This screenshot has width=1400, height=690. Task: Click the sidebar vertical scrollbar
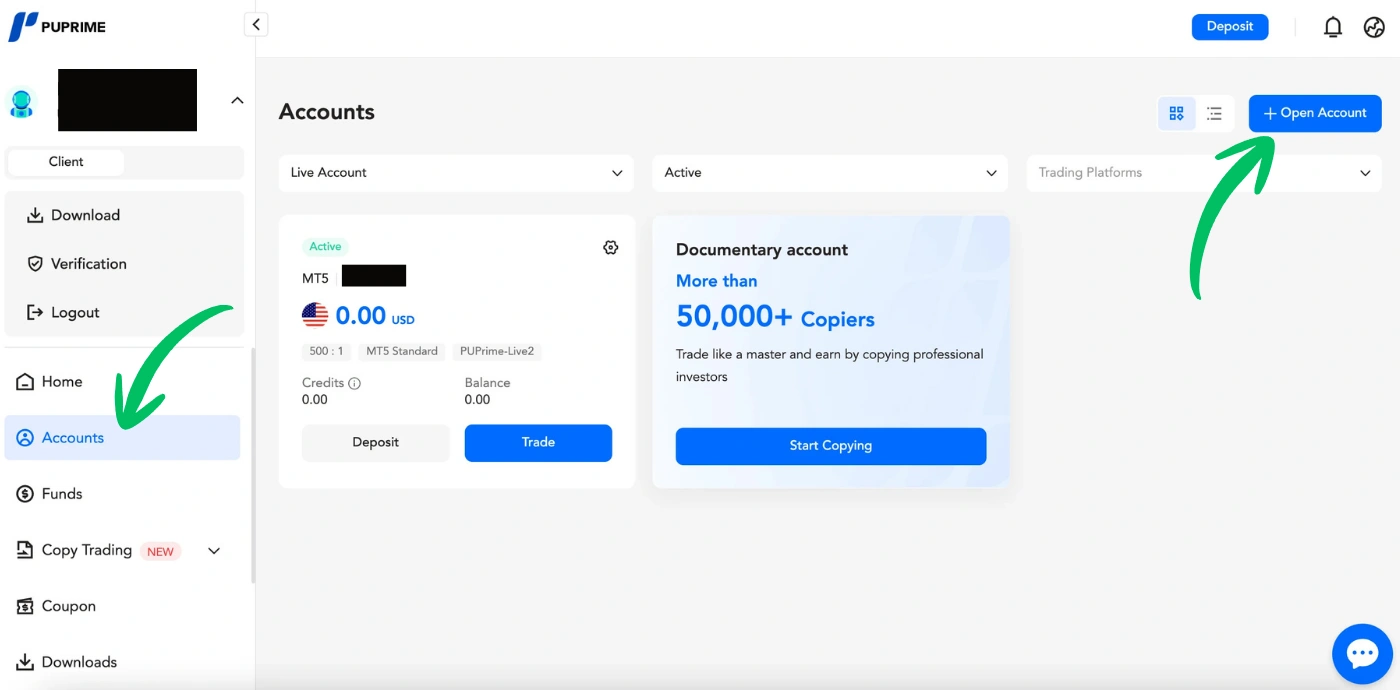[253, 465]
